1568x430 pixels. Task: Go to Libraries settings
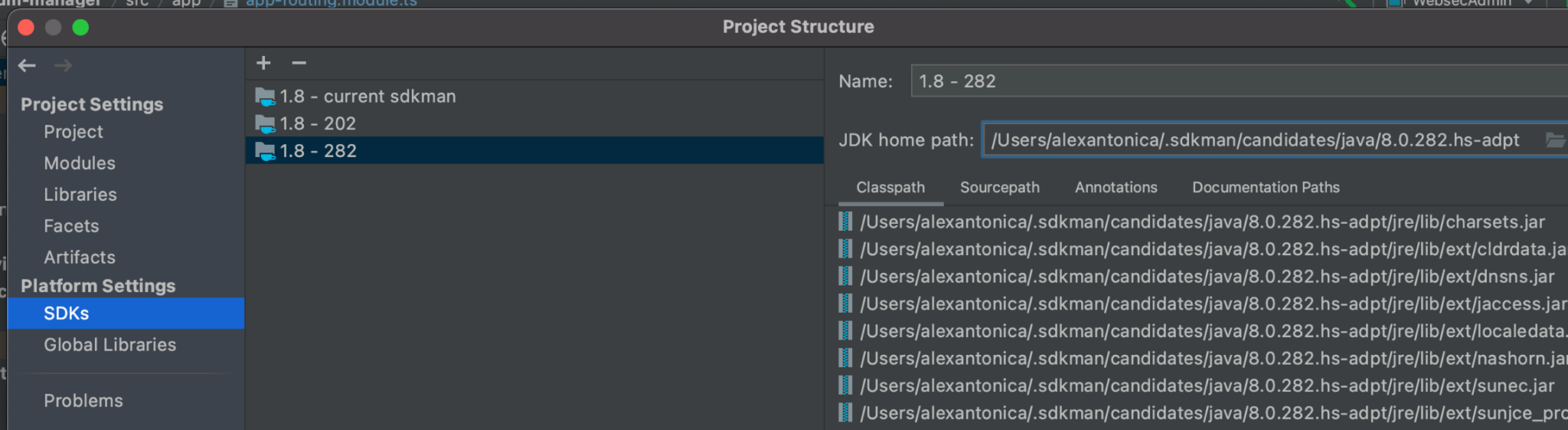[x=80, y=195]
